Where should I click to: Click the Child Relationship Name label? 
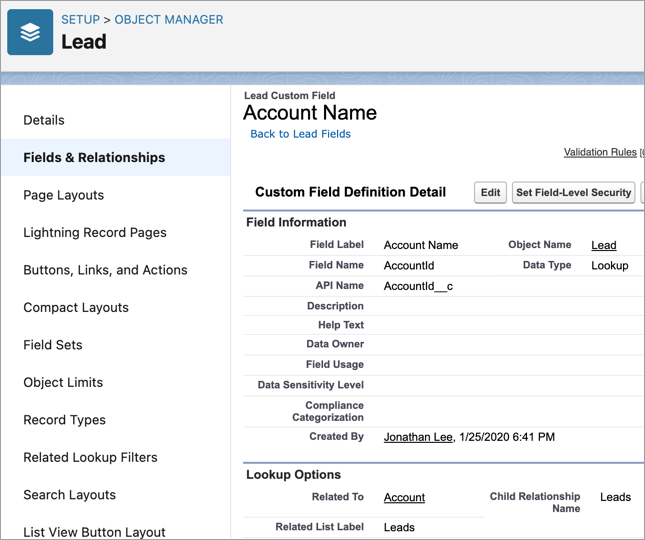pos(535,503)
